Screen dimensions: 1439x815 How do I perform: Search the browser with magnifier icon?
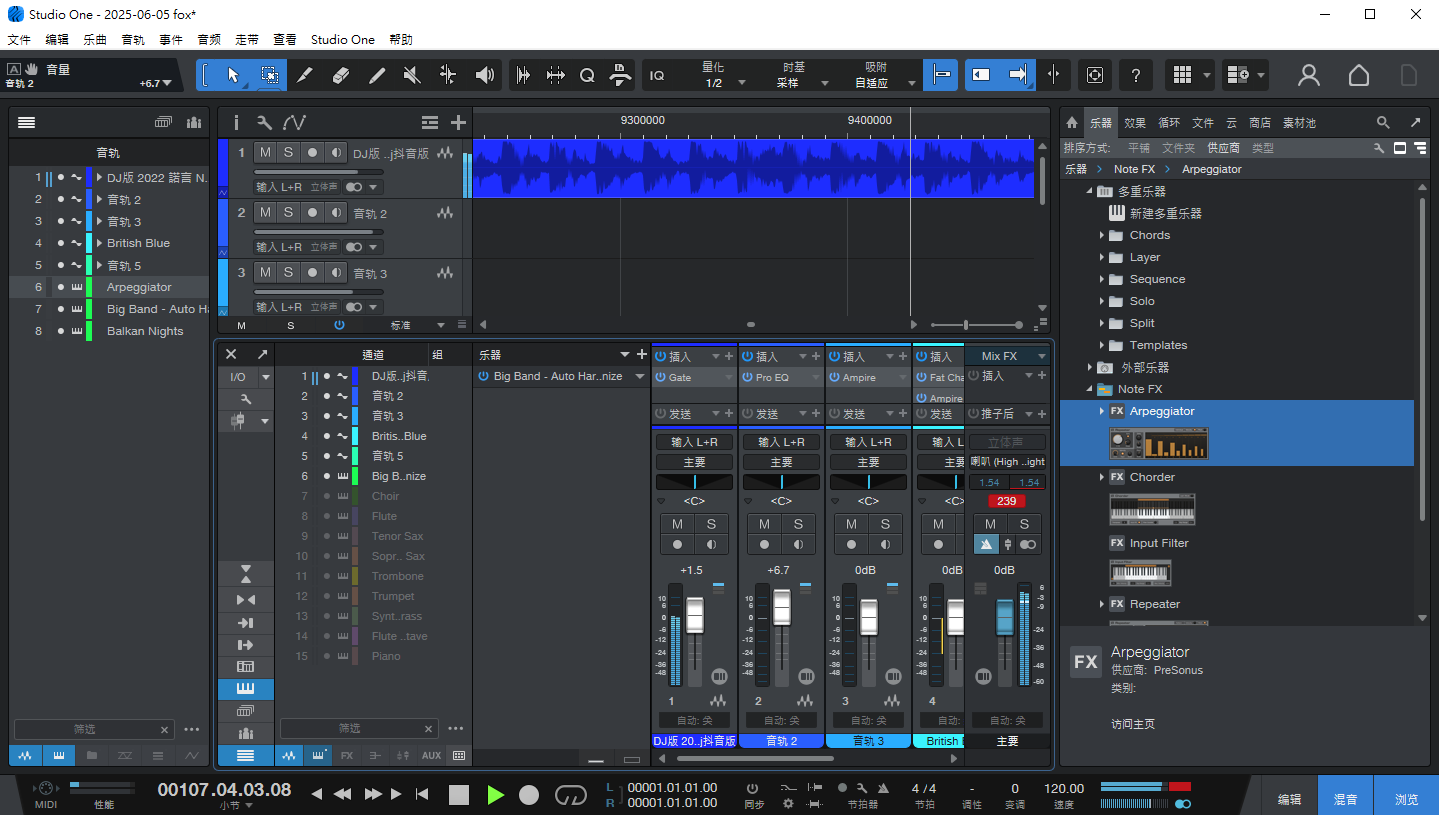coord(1383,122)
